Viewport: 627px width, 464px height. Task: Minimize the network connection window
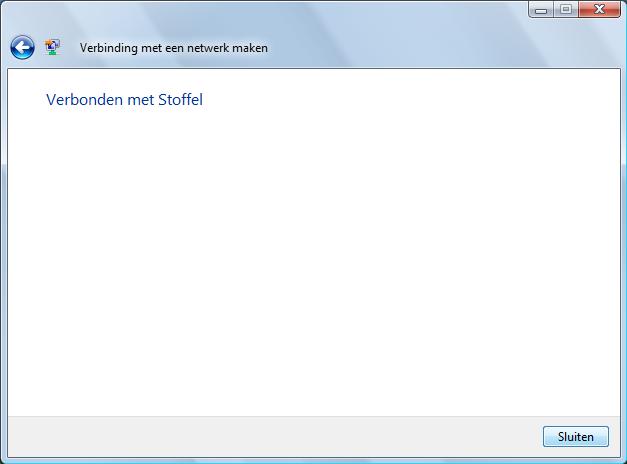pyautogui.click(x=541, y=9)
